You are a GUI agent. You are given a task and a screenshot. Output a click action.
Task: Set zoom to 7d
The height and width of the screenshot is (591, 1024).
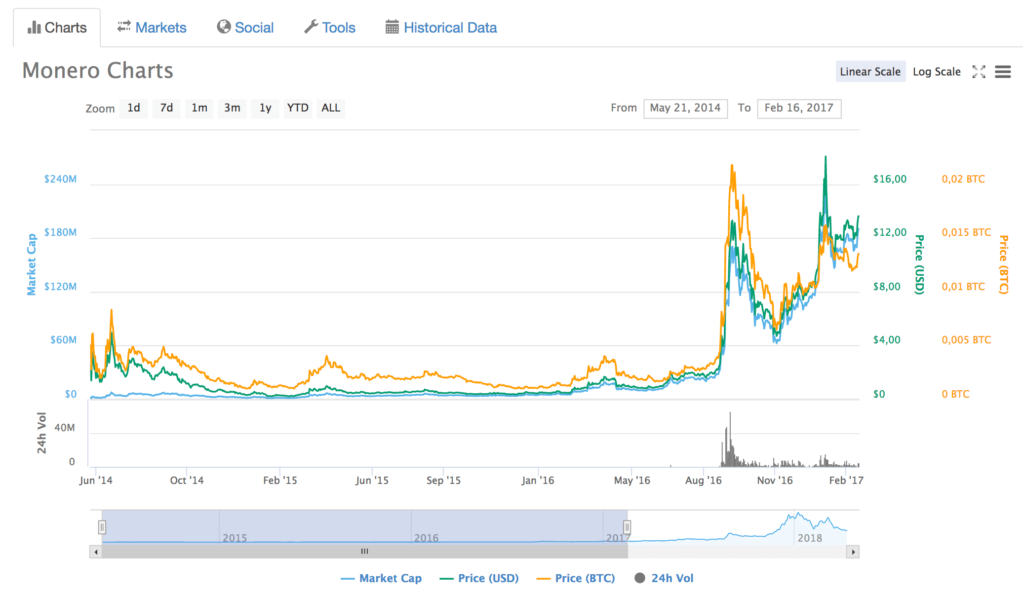(167, 108)
